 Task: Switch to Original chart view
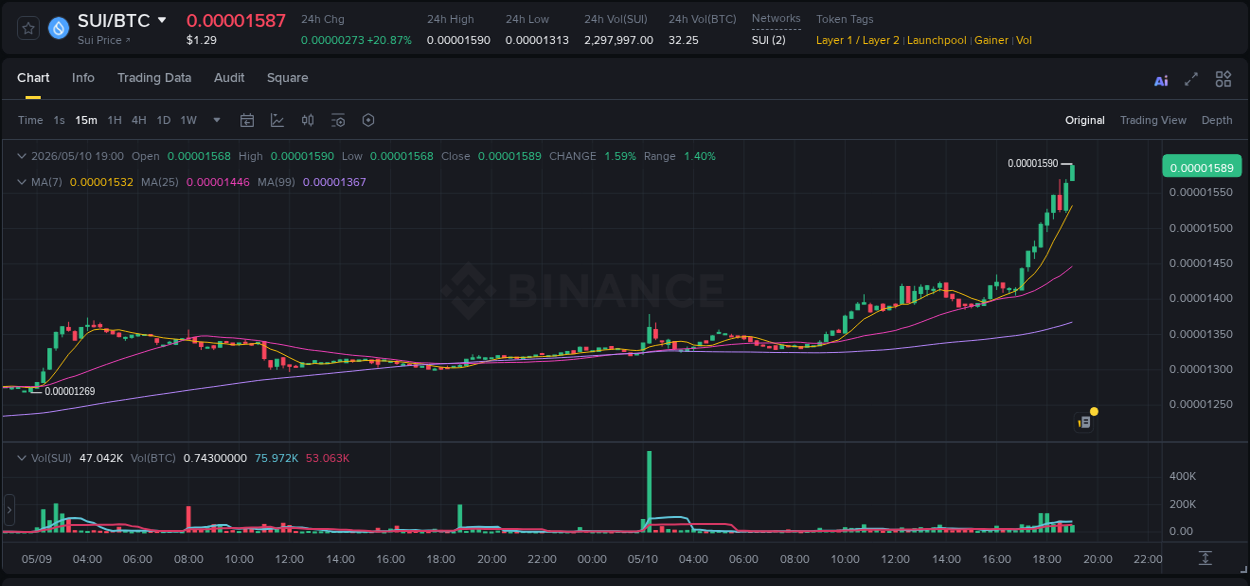[1085, 120]
